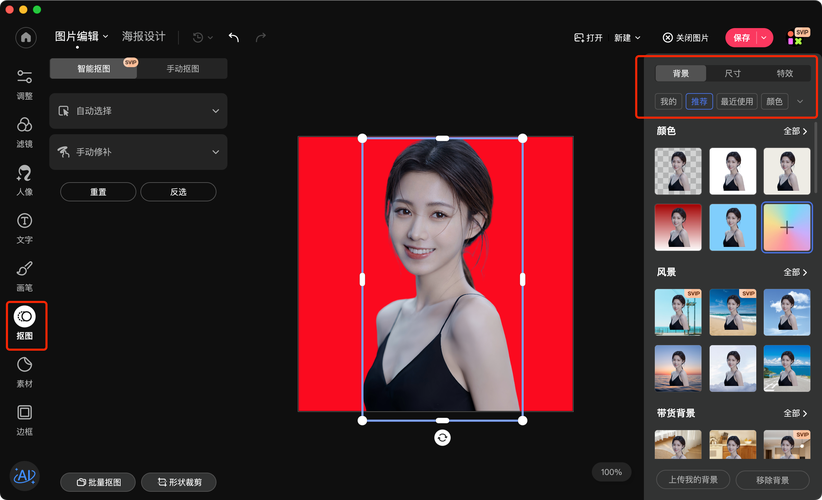Choose the 画笔 brush tool

pyautogui.click(x=25, y=275)
